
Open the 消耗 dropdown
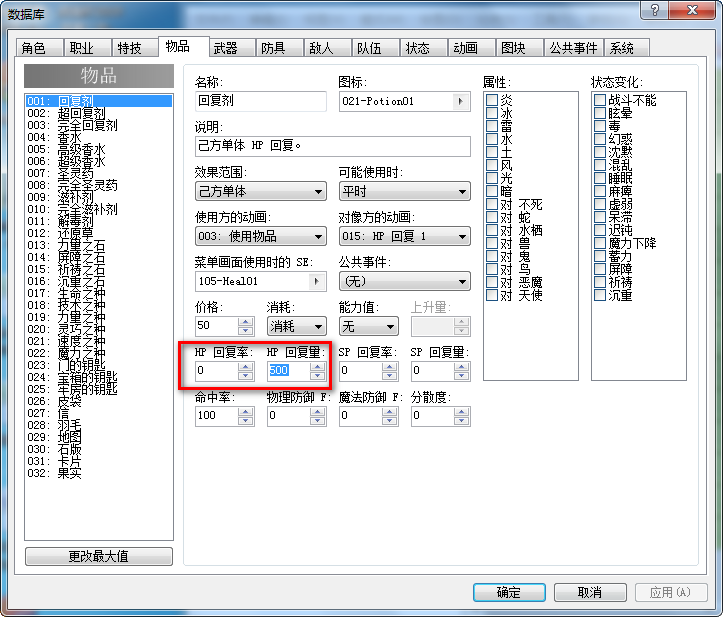click(296, 326)
